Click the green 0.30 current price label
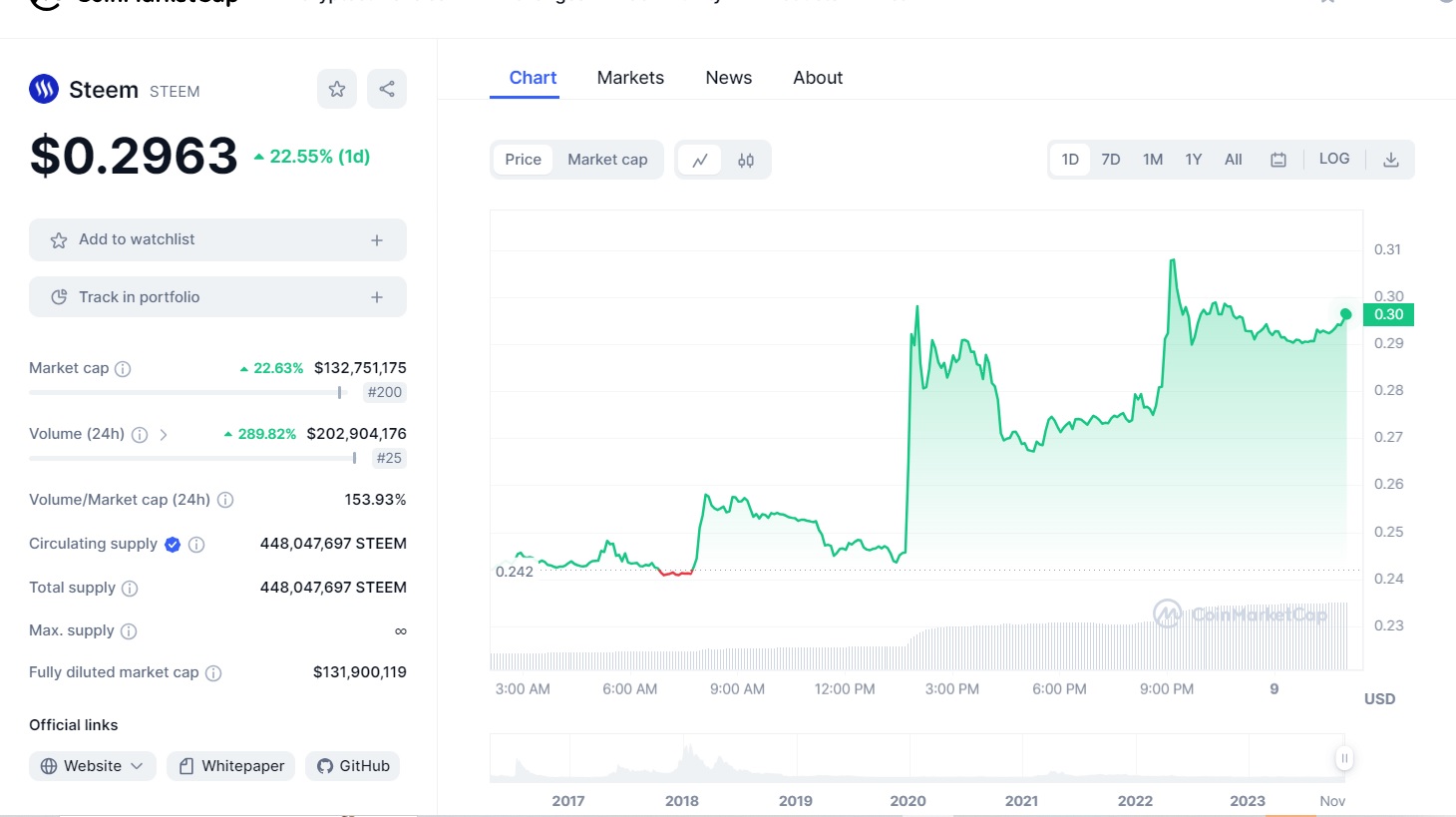The image size is (1456, 817). [x=1388, y=314]
